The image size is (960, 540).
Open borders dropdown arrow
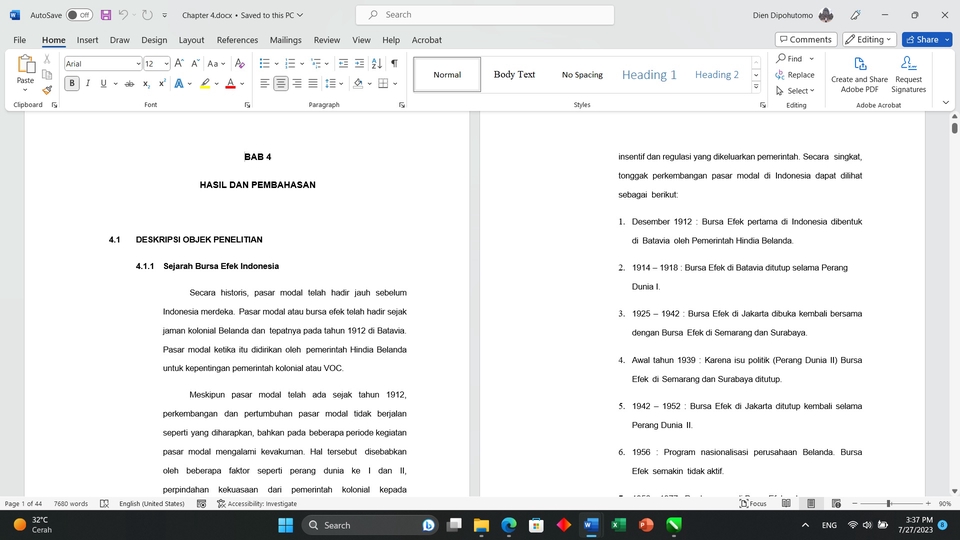(395, 84)
